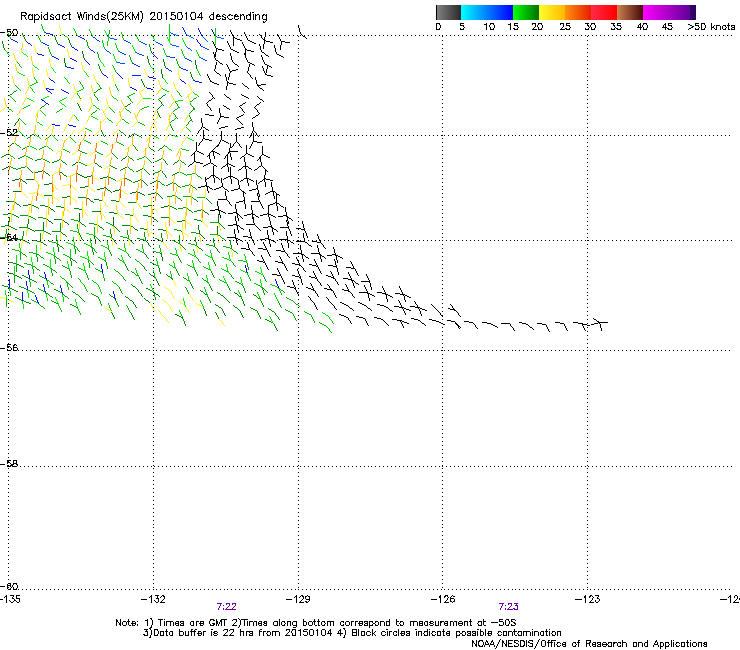Image resolution: width=740 pixels, height=650 pixels.
Task: Click the brown 35-40 knots legend segment
Action: click(630, 12)
